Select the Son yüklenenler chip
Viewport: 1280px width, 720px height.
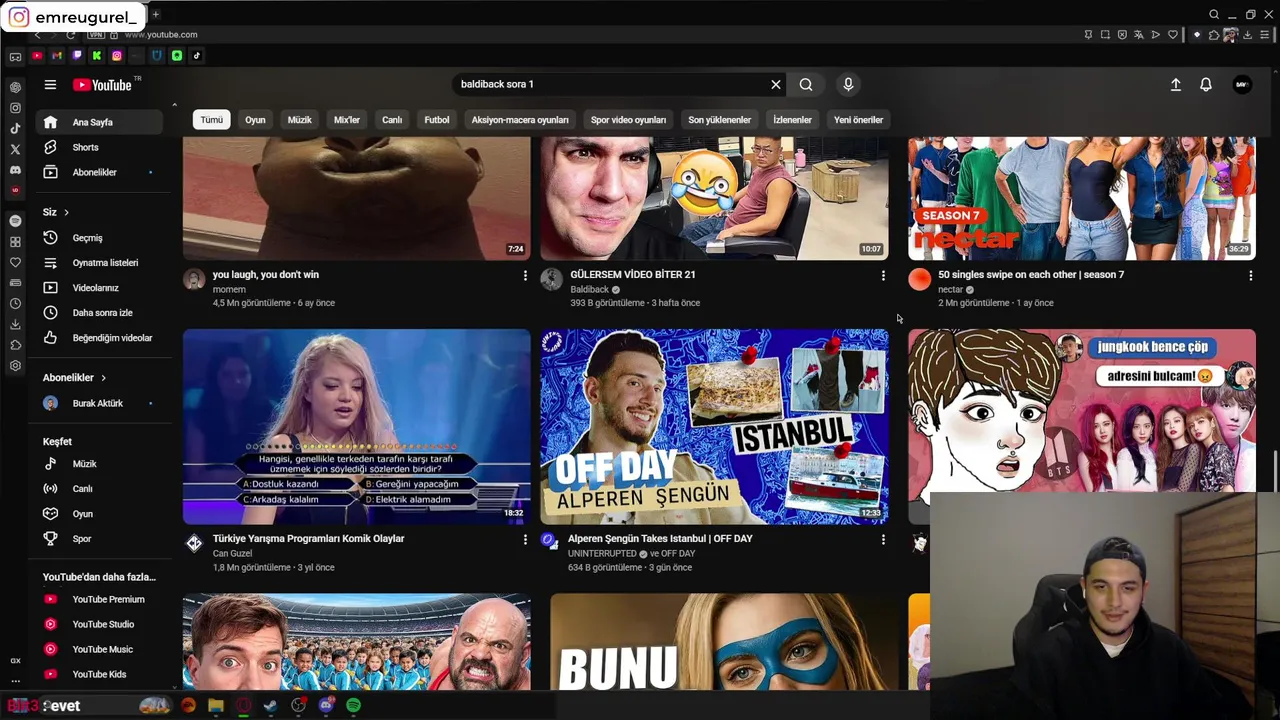[x=719, y=120]
